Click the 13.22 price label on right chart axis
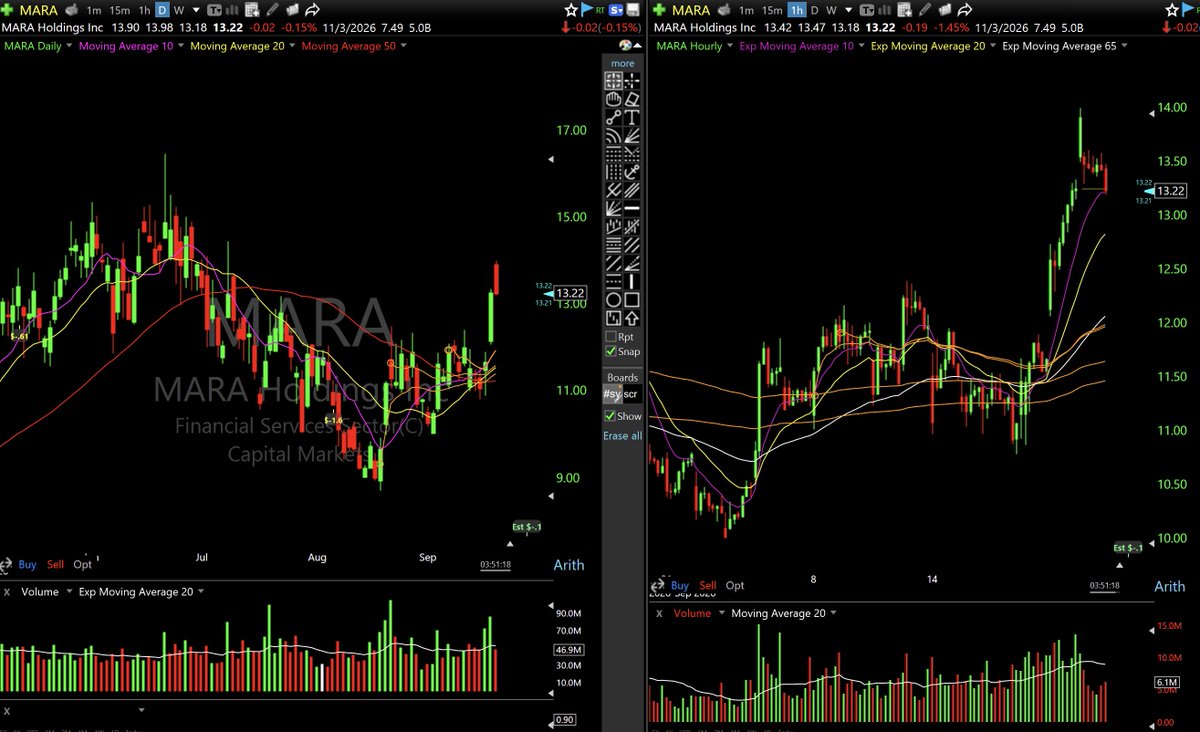Image resolution: width=1200 pixels, height=732 pixels. (x=1171, y=191)
